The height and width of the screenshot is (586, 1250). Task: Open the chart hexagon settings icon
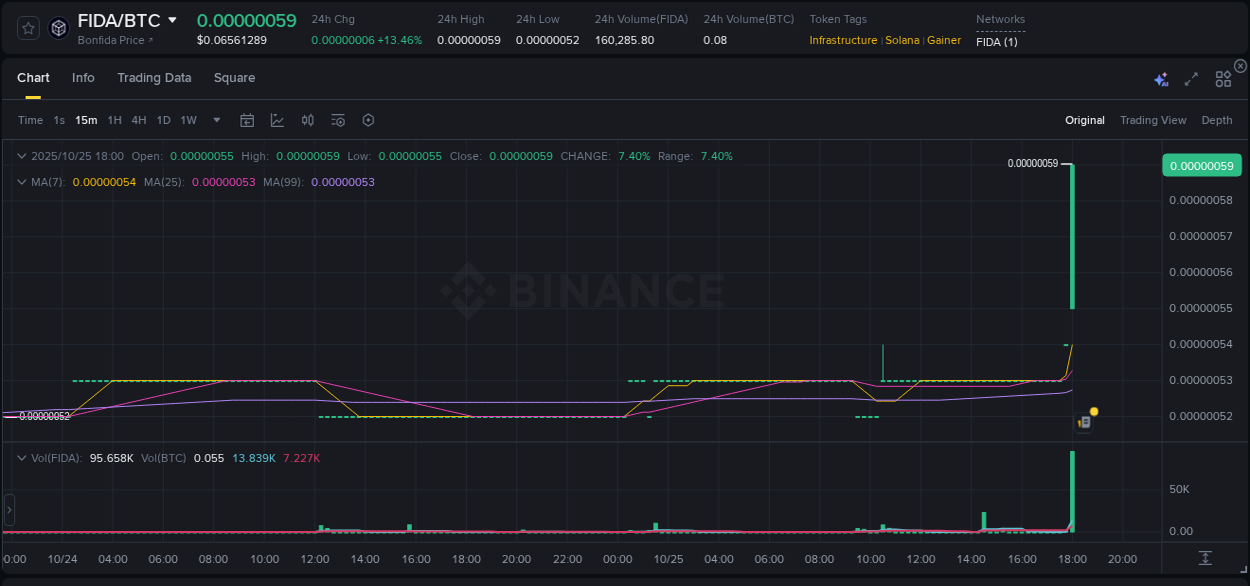click(x=368, y=120)
